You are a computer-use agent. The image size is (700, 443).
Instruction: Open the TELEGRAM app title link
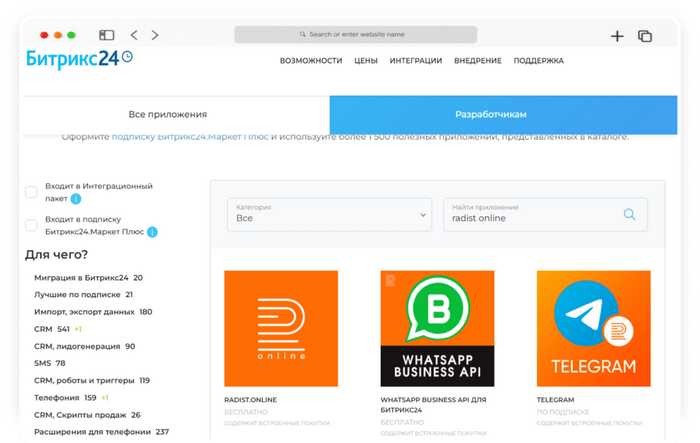click(x=555, y=400)
